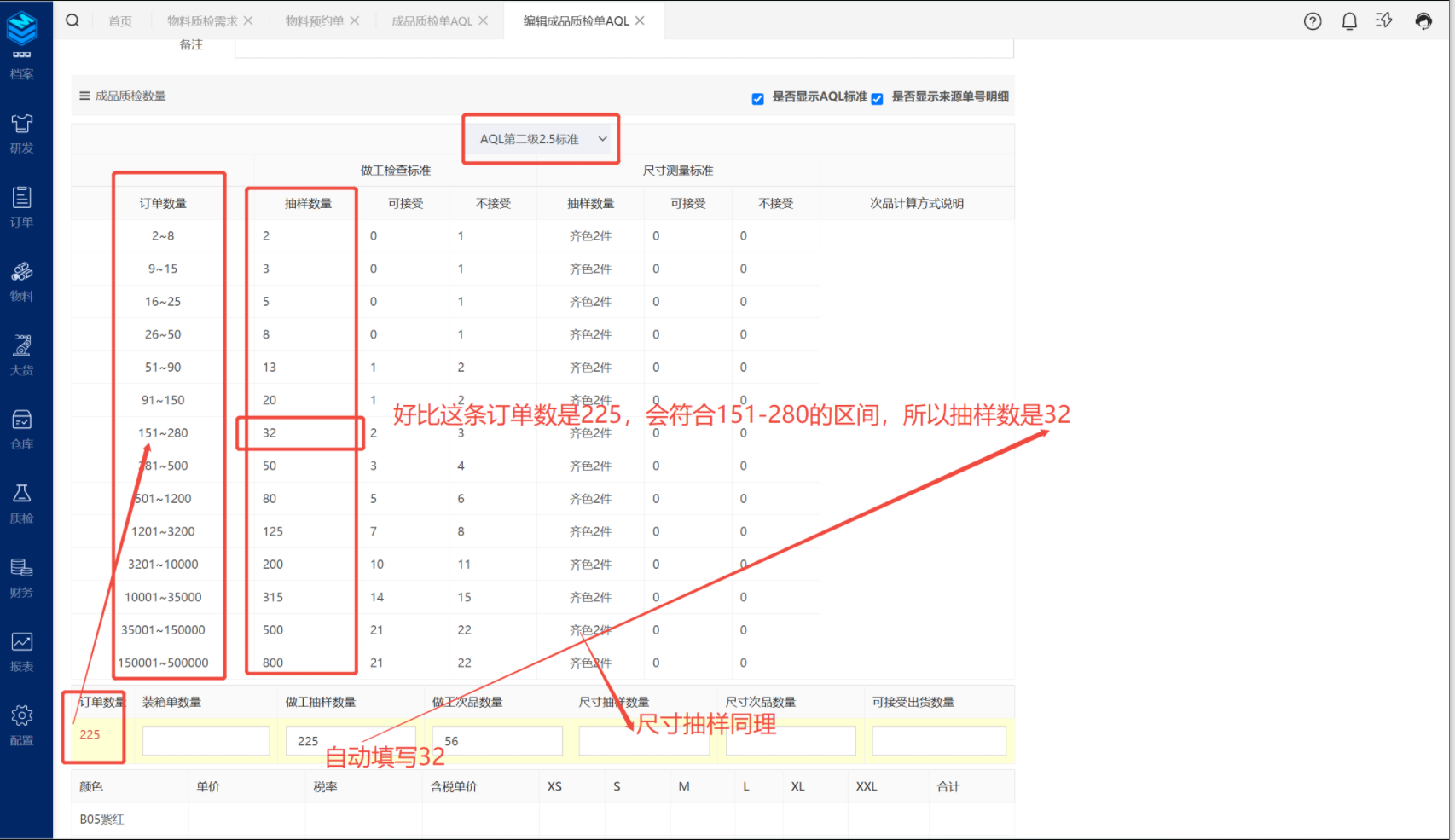Viewport: 1455px width, 840px height.
Task: Open the 订单 orders sidebar icon
Action: [22, 207]
